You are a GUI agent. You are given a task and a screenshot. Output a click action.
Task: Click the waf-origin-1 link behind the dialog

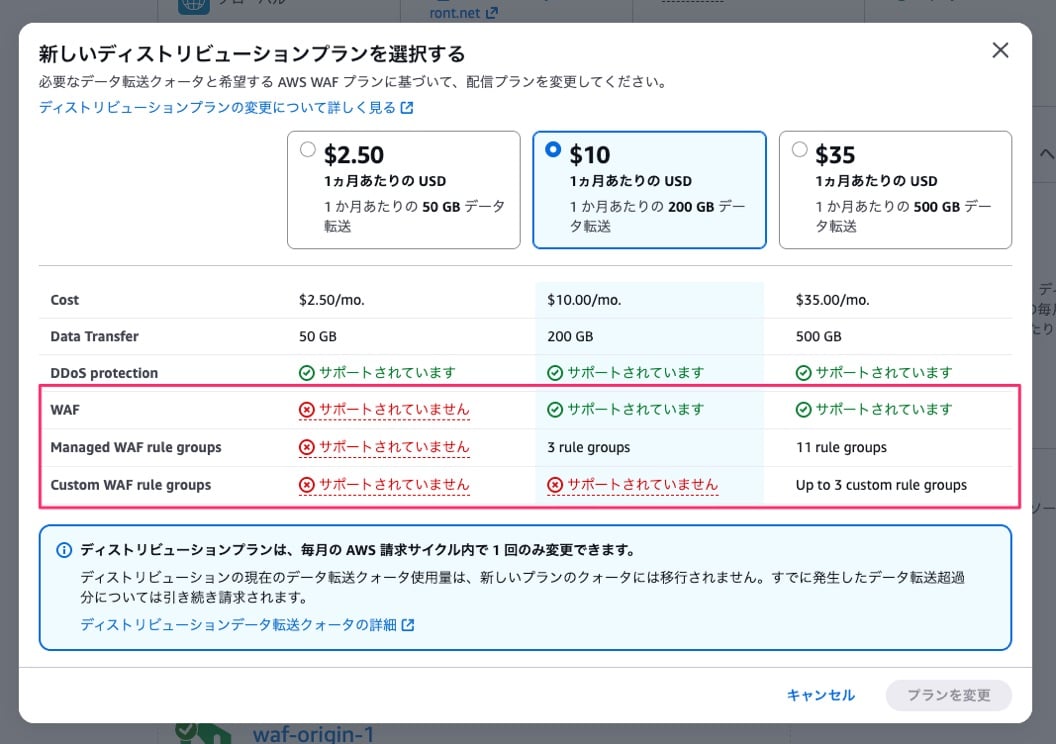pos(313,733)
